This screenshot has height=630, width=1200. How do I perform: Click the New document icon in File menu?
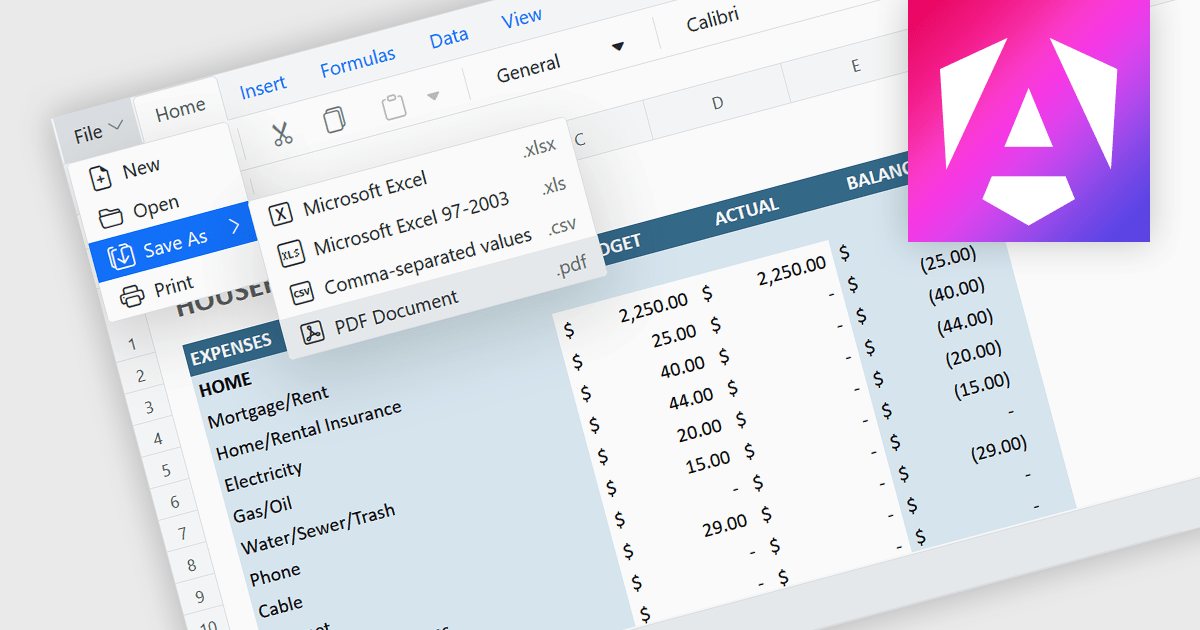(x=101, y=176)
